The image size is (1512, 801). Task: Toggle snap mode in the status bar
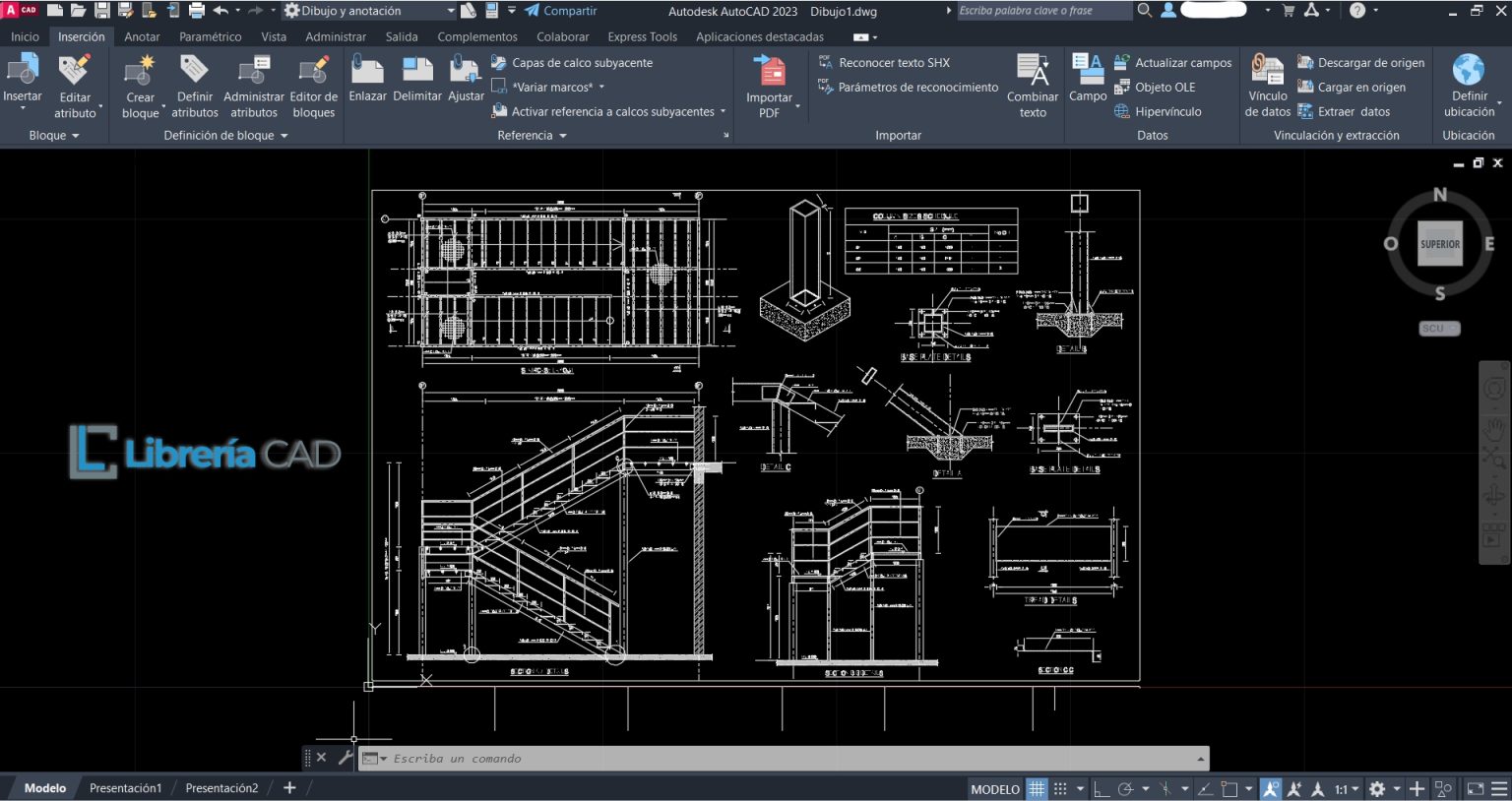coord(1060,788)
